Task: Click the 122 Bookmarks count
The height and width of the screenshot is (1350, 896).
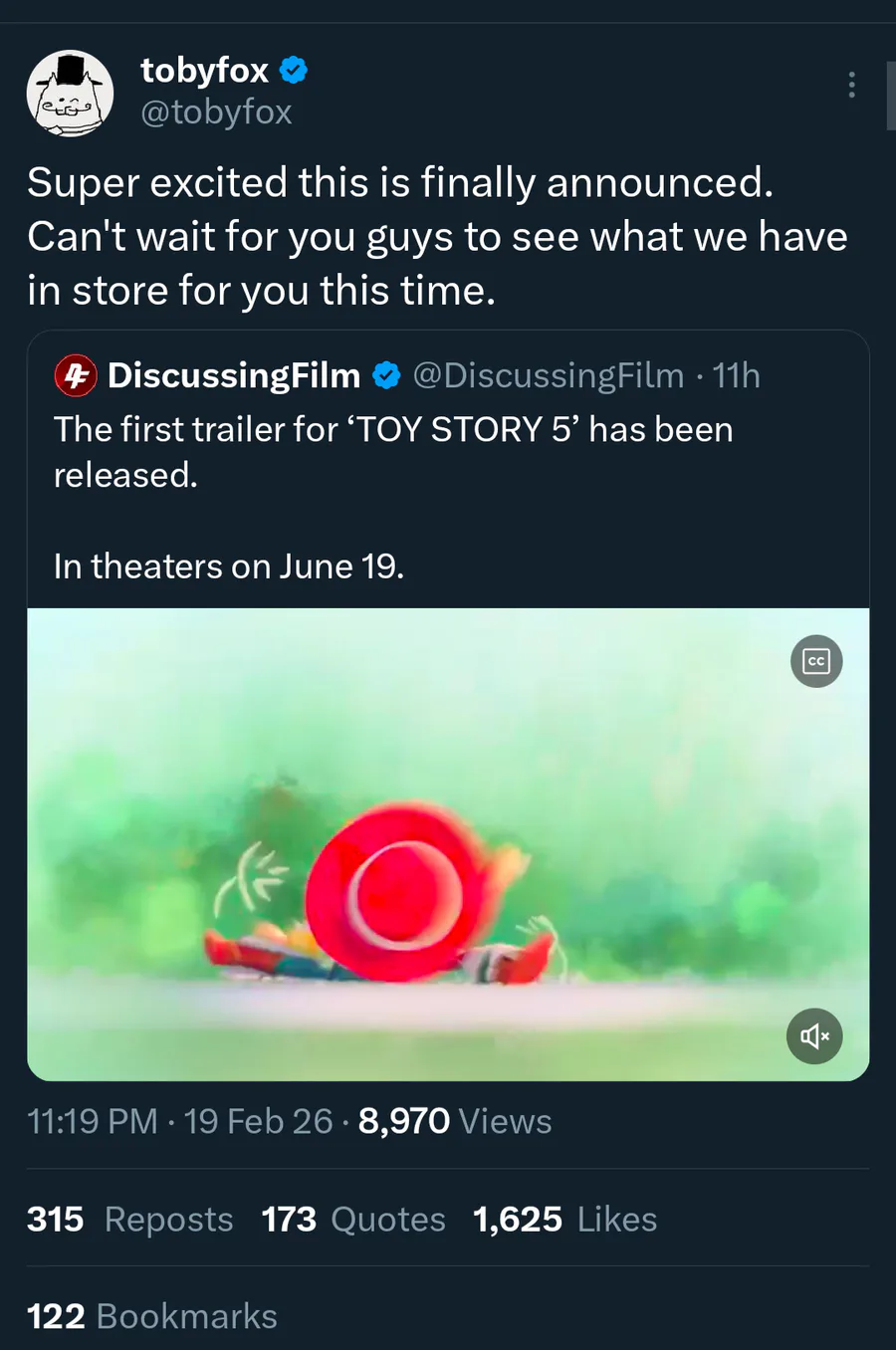Action: (152, 1316)
